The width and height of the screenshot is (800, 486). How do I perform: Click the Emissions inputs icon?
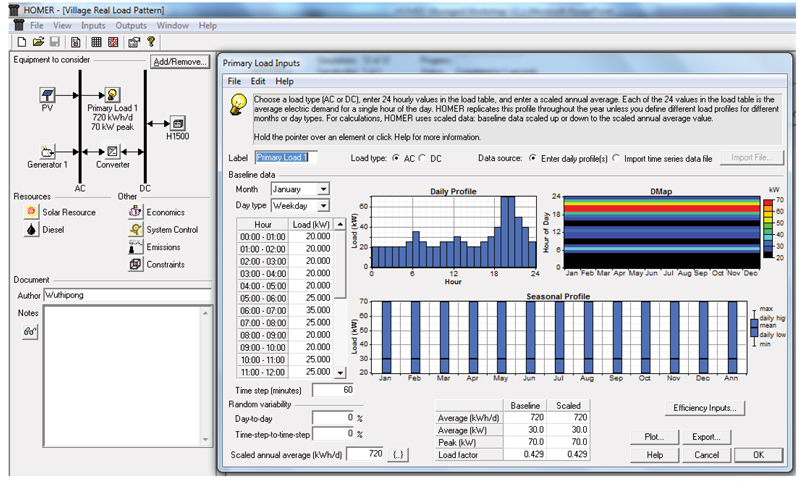pos(136,247)
